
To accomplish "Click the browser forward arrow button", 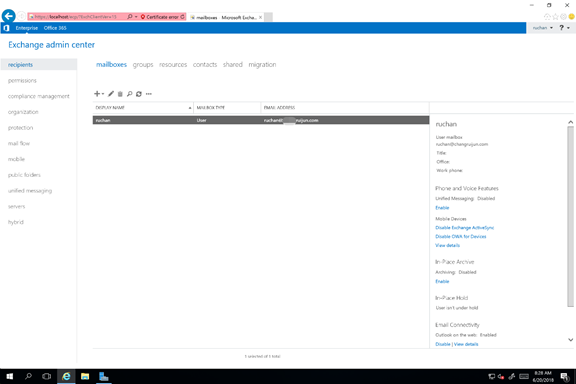I will [22, 16].
